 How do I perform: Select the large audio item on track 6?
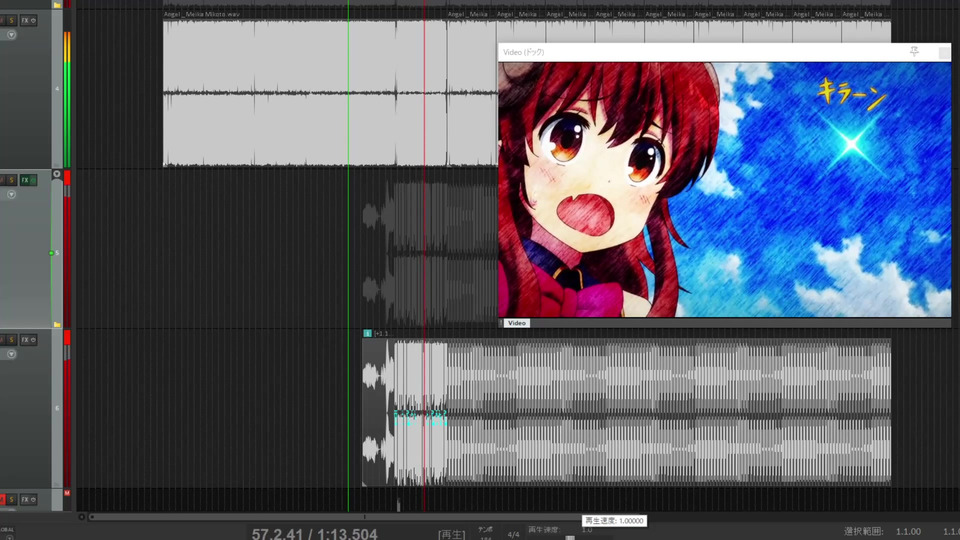point(626,412)
